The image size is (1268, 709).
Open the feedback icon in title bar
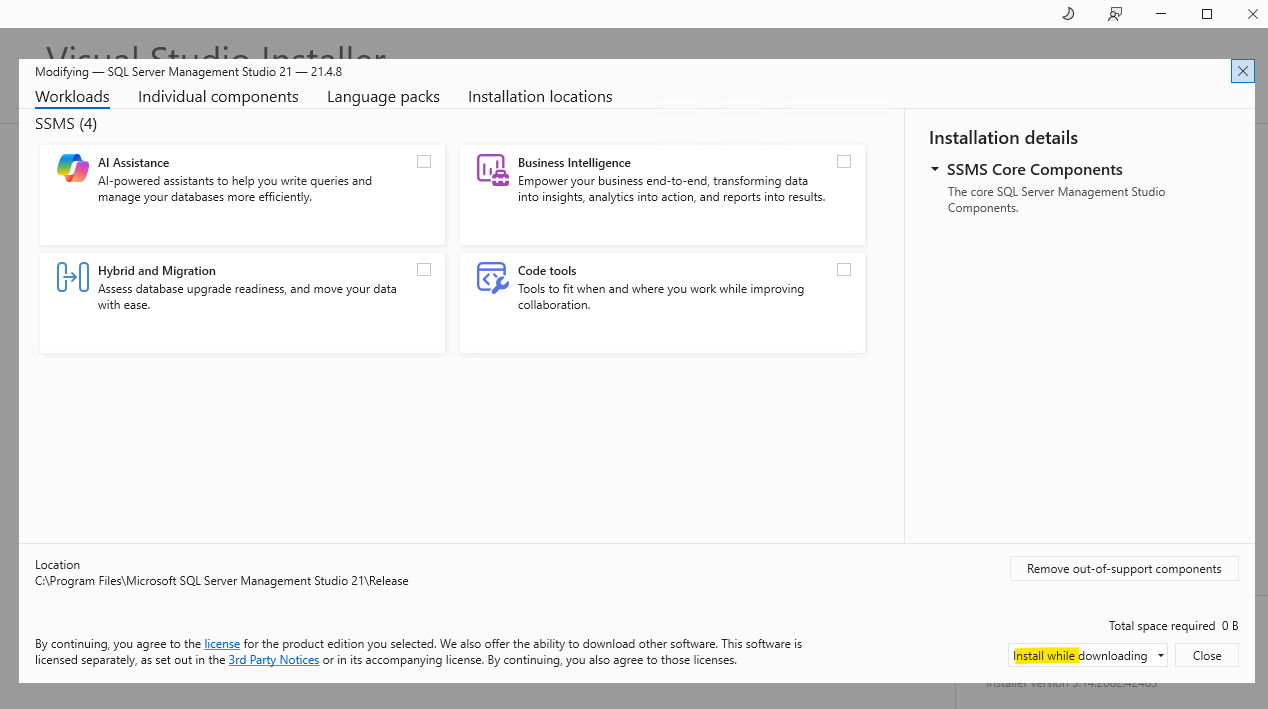[x=1114, y=14]
